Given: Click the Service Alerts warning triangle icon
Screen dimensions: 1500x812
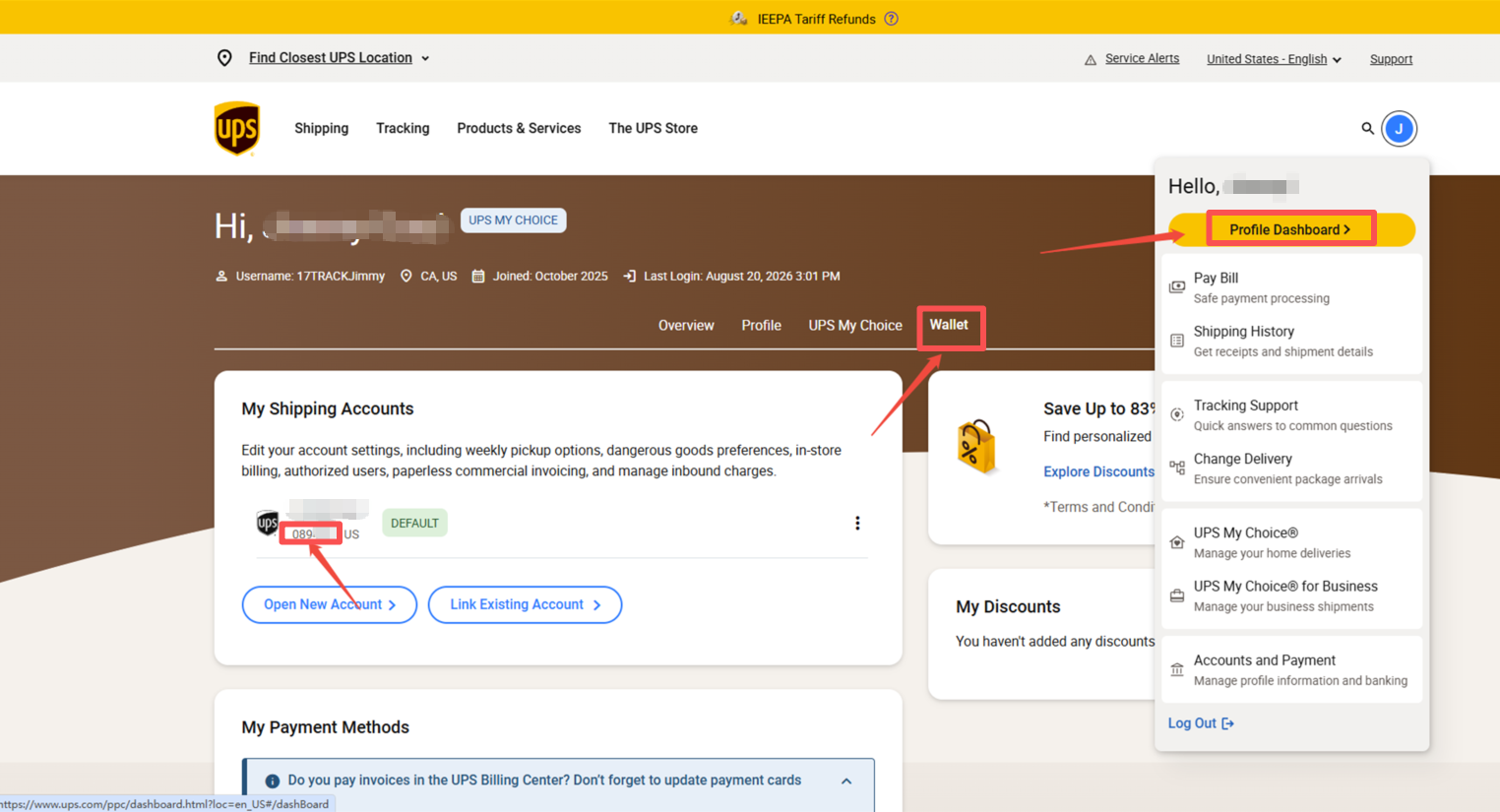Looking at the screenshot, I should (x=1091, y=60).
